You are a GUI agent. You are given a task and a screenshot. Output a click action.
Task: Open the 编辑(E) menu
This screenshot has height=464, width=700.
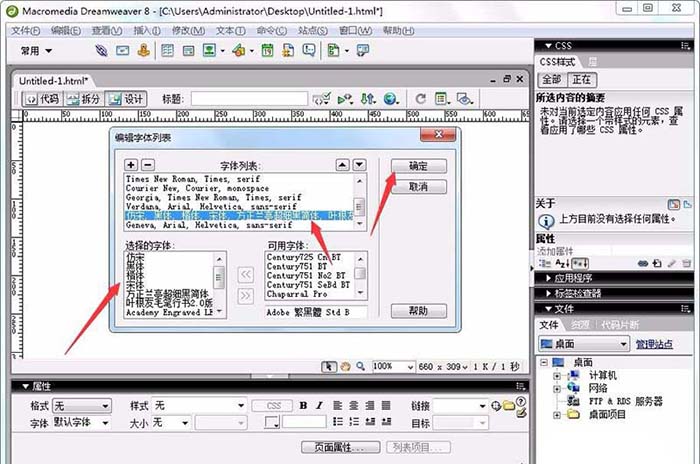[66, 30]
